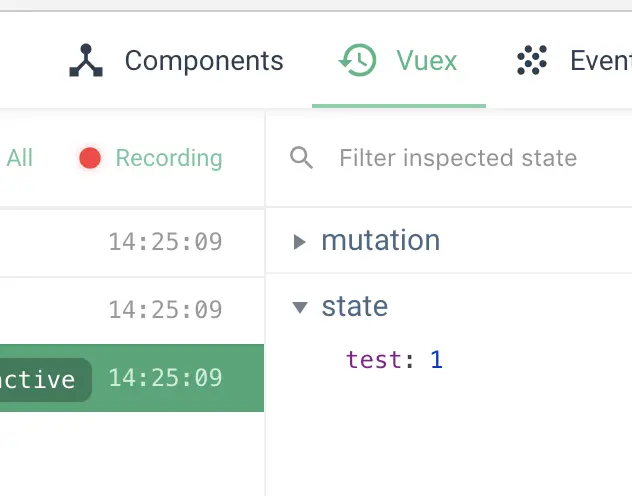Click the highlighted green 14:25:09 timestamp
Viewport: 632px width, 496px height.
tap(165, 378)
